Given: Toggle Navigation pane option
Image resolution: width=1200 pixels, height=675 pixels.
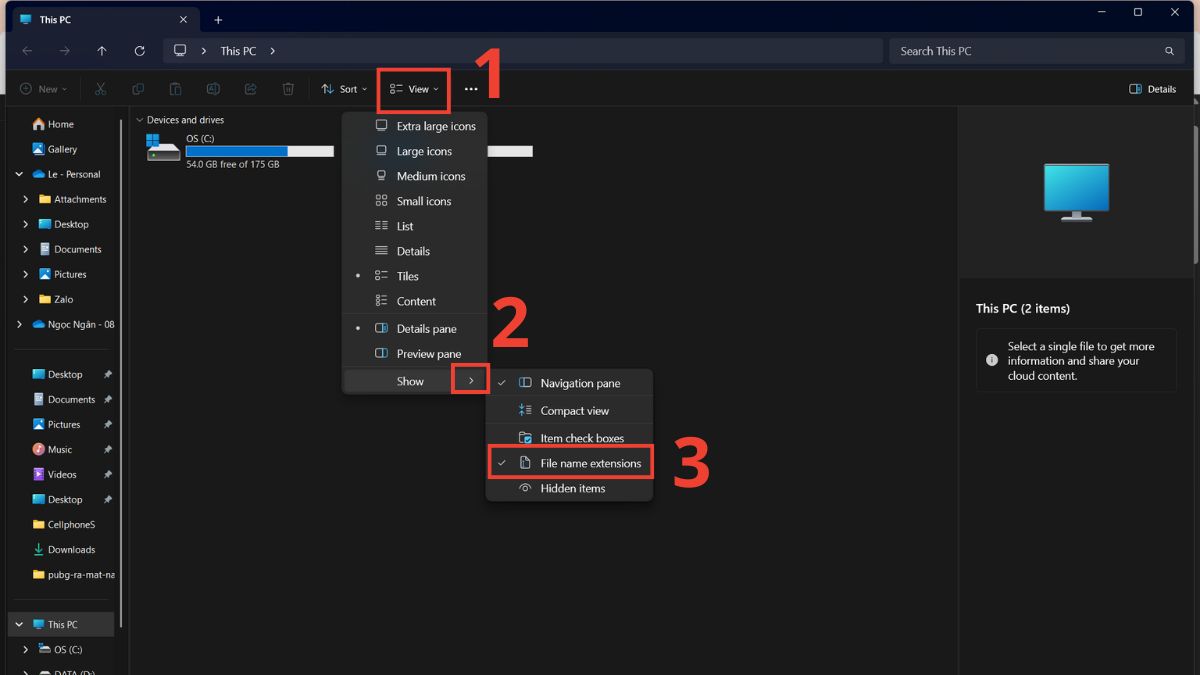Looking at the screenshot, I should click(x=569, y=383).
